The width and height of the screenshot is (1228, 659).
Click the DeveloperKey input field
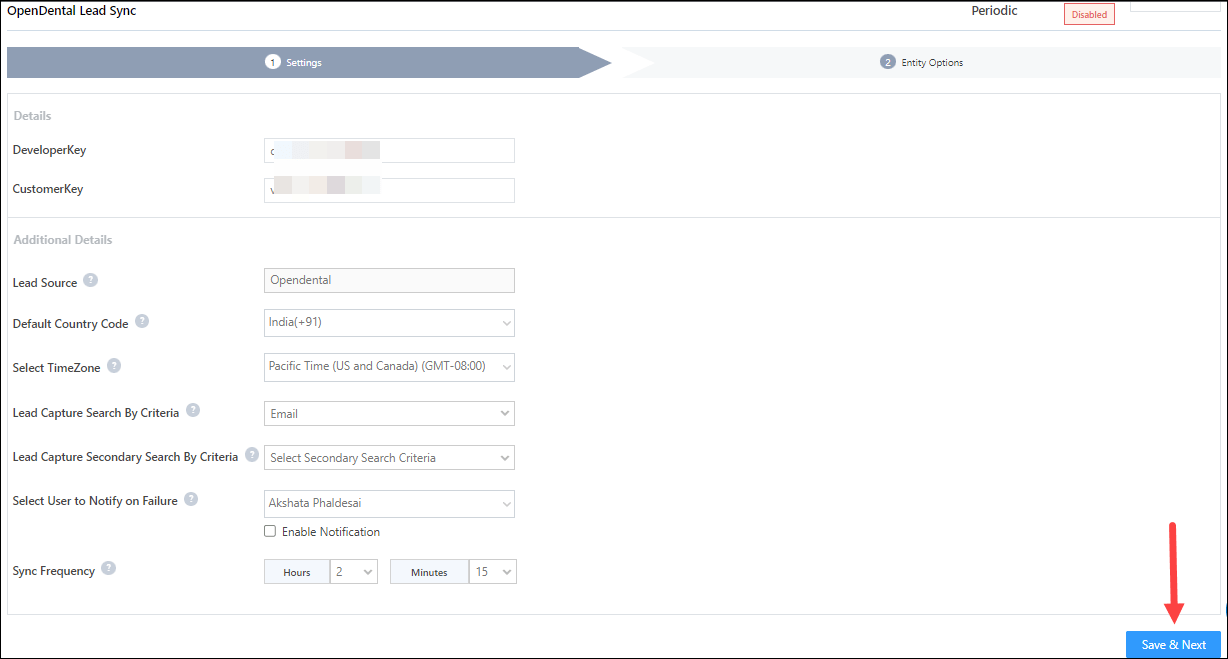pos(390,150)
